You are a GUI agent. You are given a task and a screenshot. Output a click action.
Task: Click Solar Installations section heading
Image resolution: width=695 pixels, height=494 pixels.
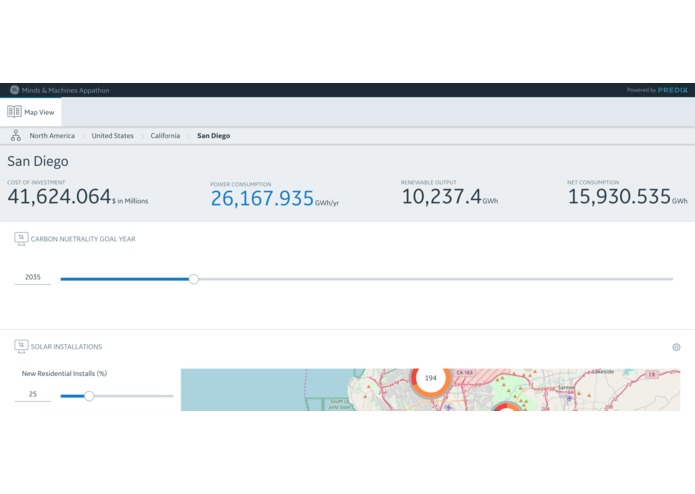point(66,346)
